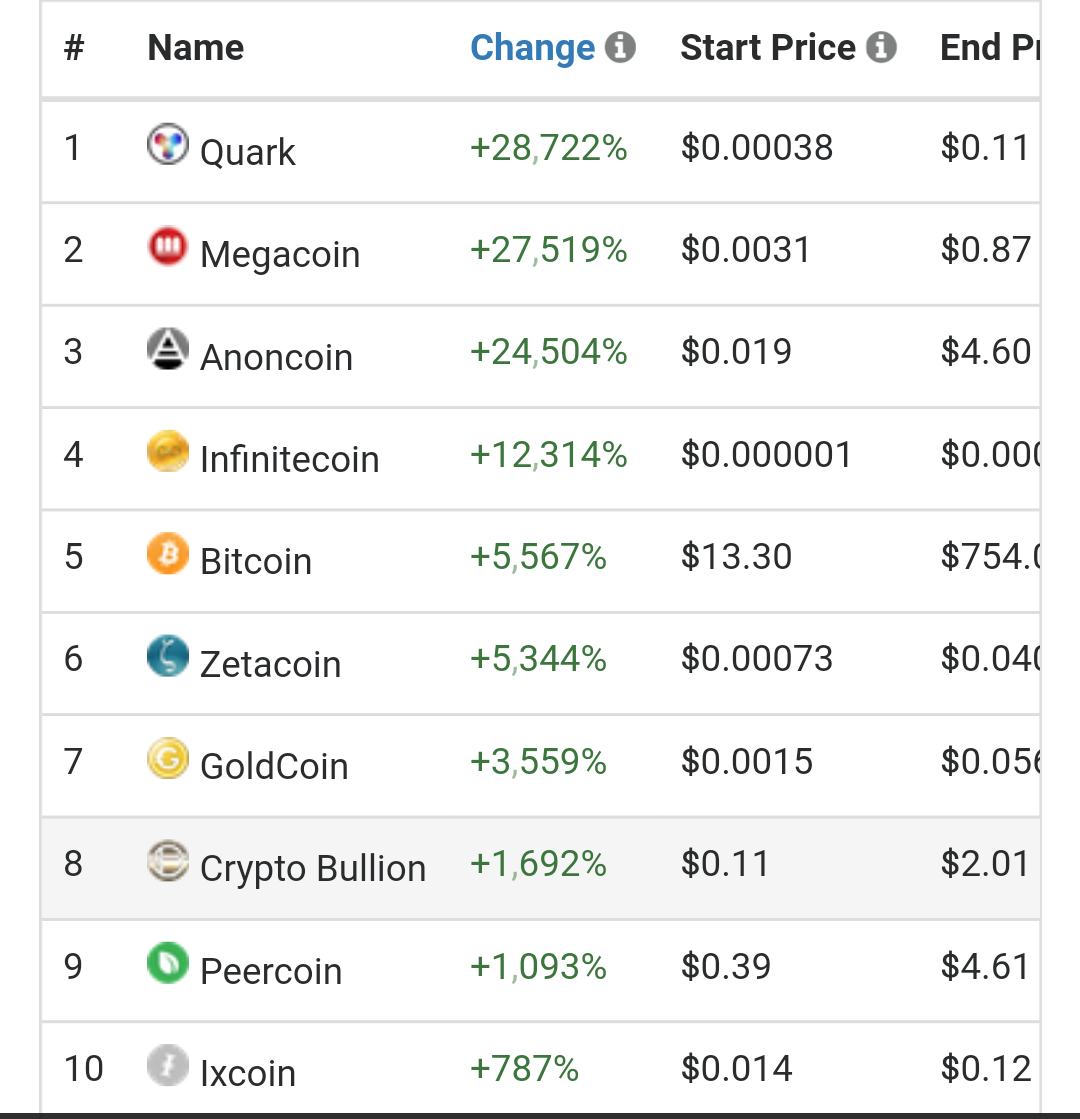Click the info icon beside Start Price
The height and width of the screenshot is (1119, 1080).
pyautogui.click(x=881, y=47)
